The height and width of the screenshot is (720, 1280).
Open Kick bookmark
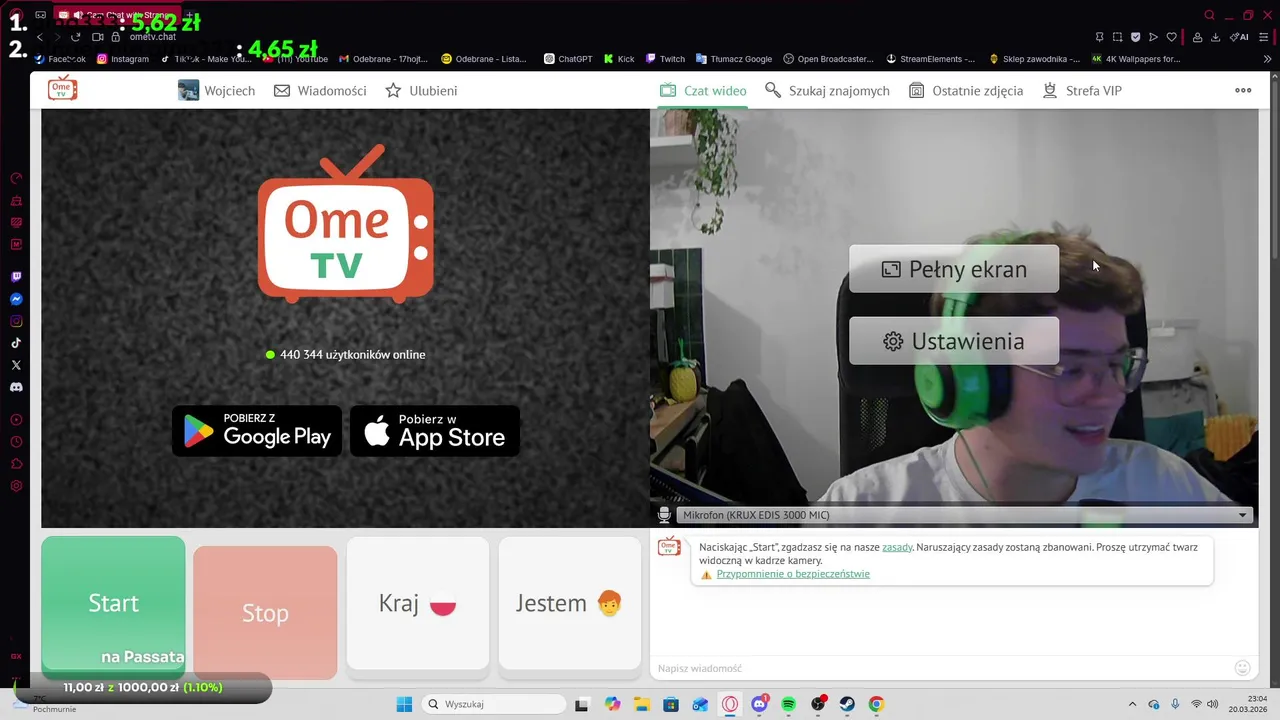(x=619, y=59)
